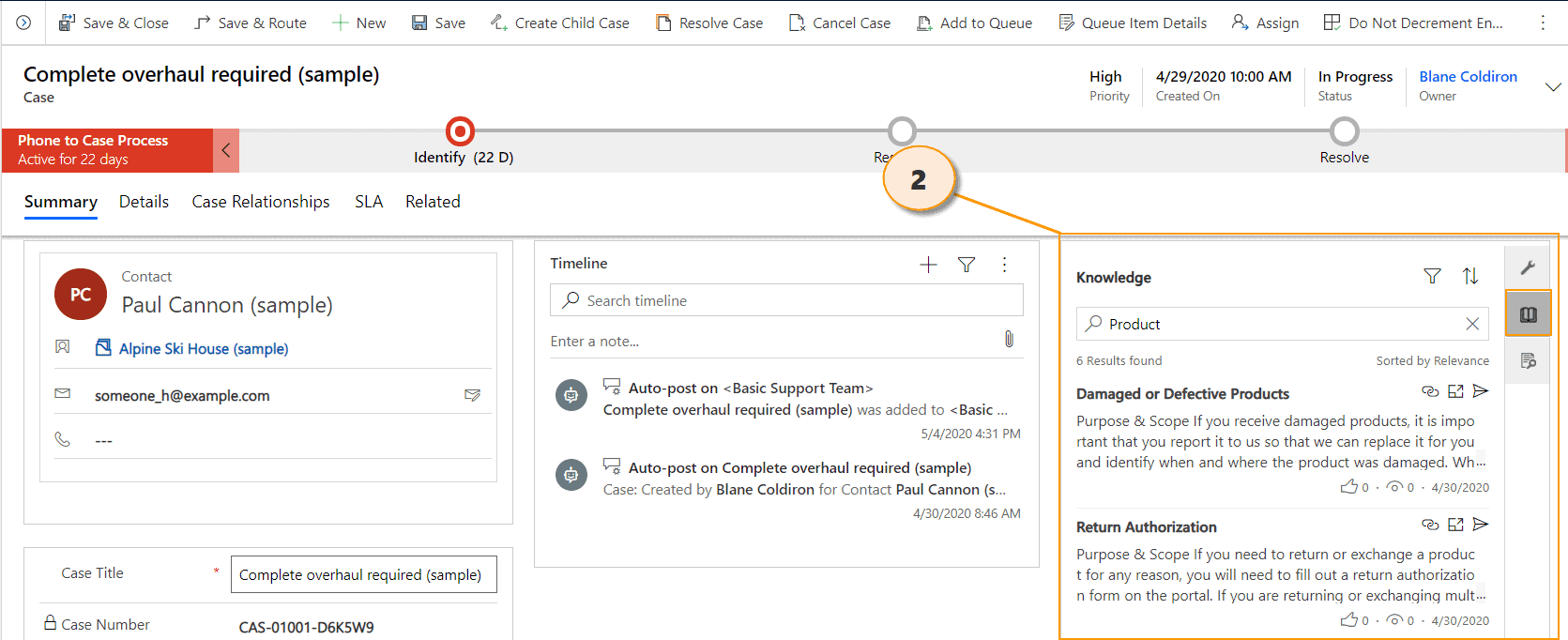1568x640 pixels.
Task: Collapse the Phone to Case Process bar
Action: [x=226, y=150]
